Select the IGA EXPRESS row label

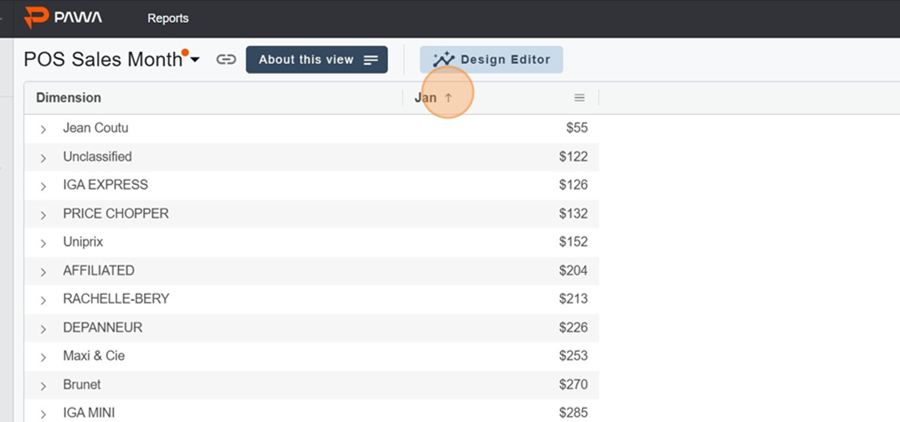tap(106, 185)
